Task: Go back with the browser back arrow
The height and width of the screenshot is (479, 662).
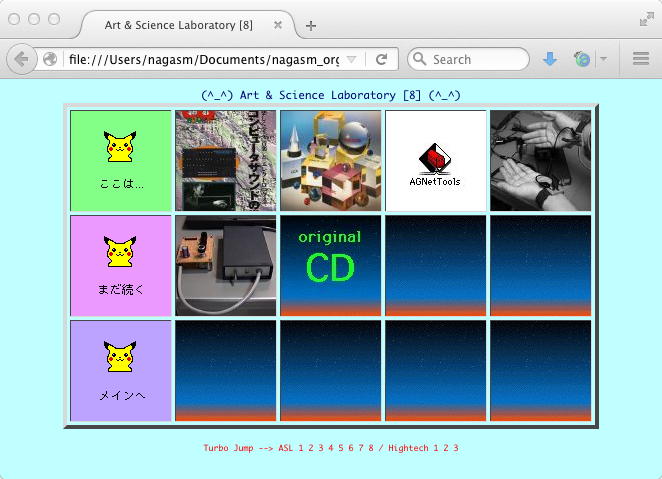Action: point(21,59)
